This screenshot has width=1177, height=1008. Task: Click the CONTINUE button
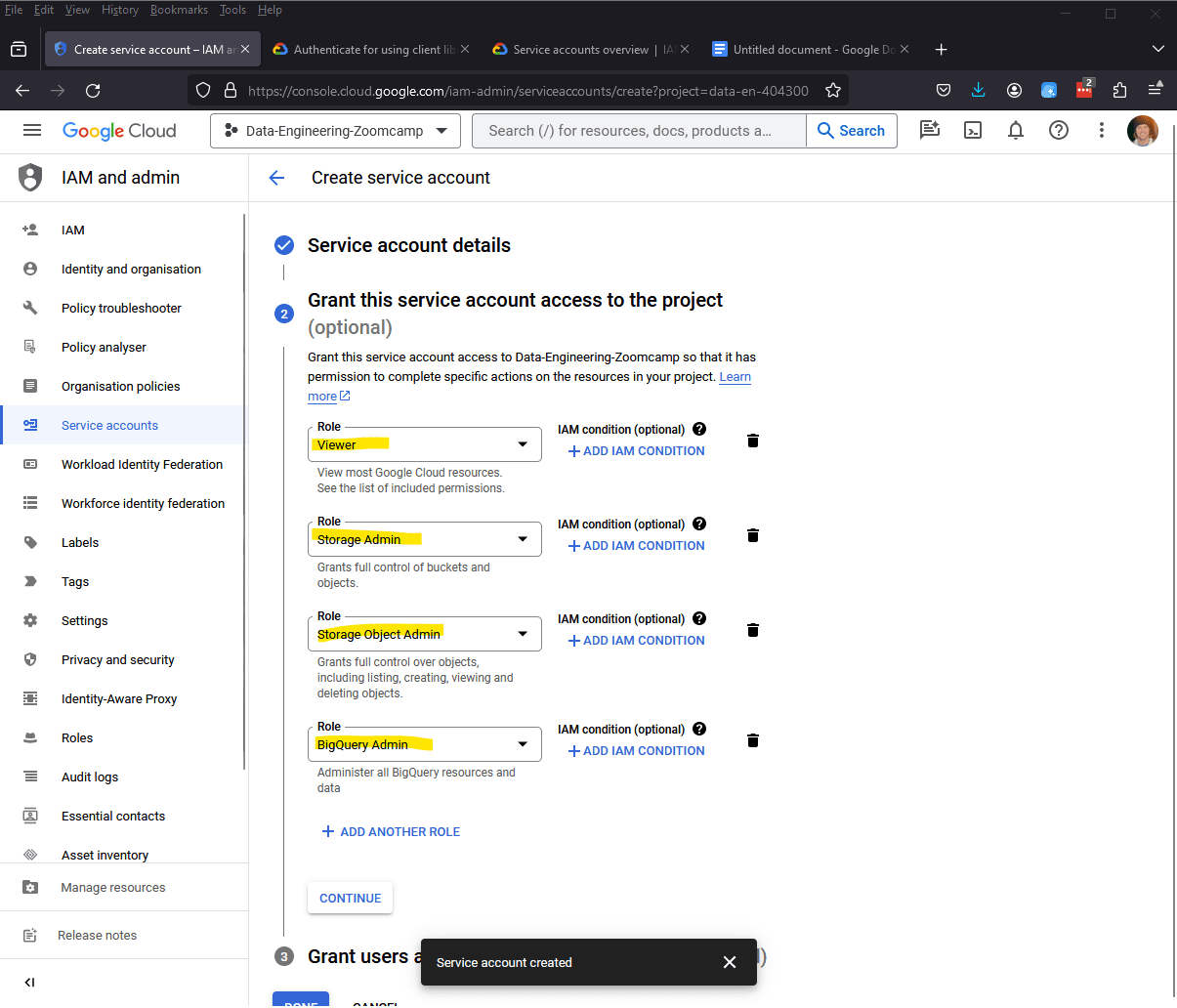[x=351, y=899]
